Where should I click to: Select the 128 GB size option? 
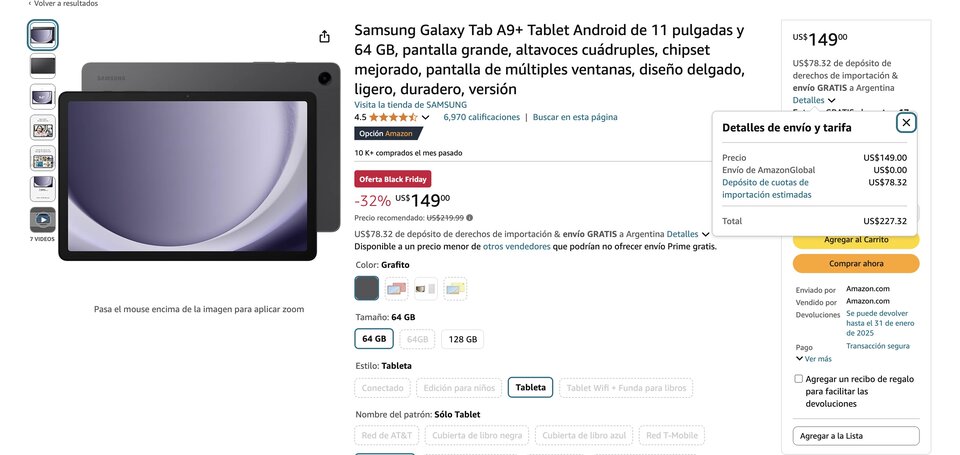(463, 339)
